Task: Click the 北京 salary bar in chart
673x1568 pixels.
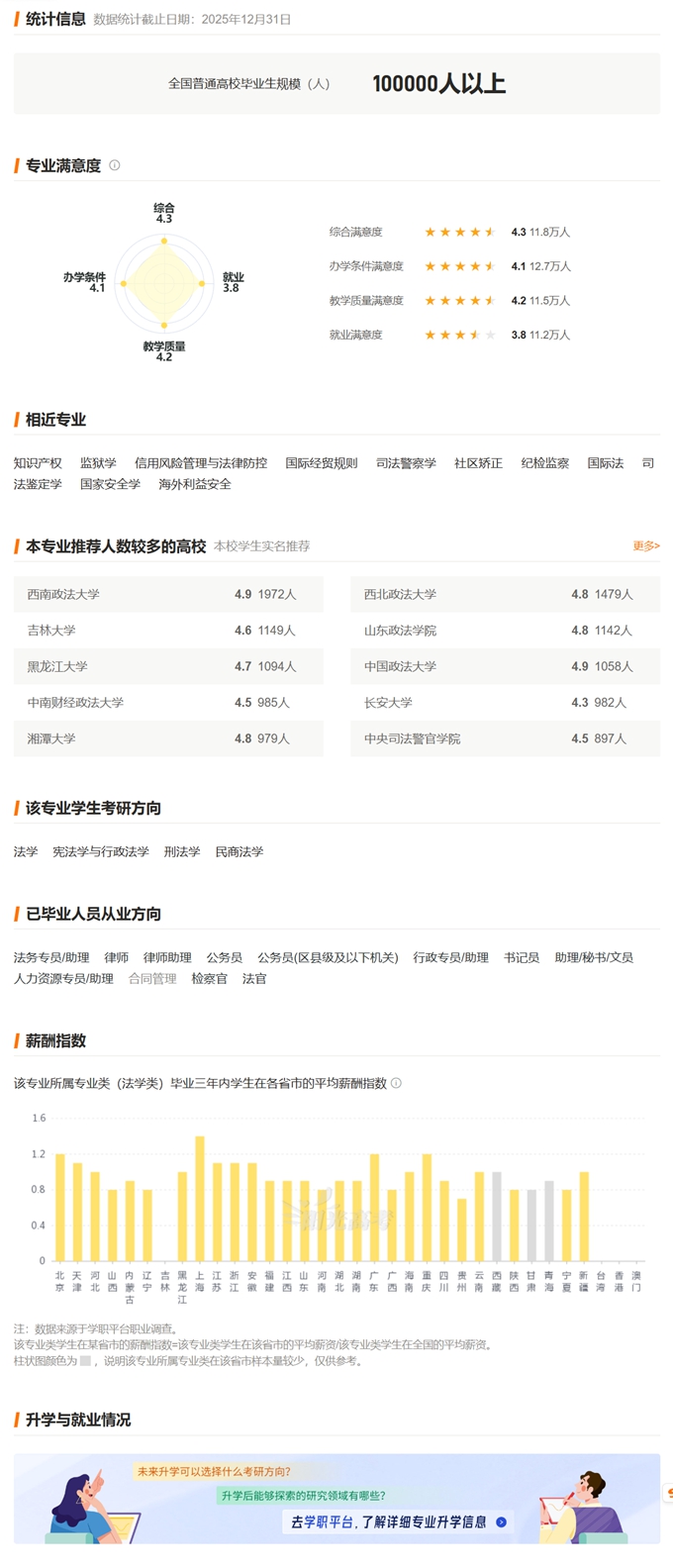Action: (x=60, y=1207)
